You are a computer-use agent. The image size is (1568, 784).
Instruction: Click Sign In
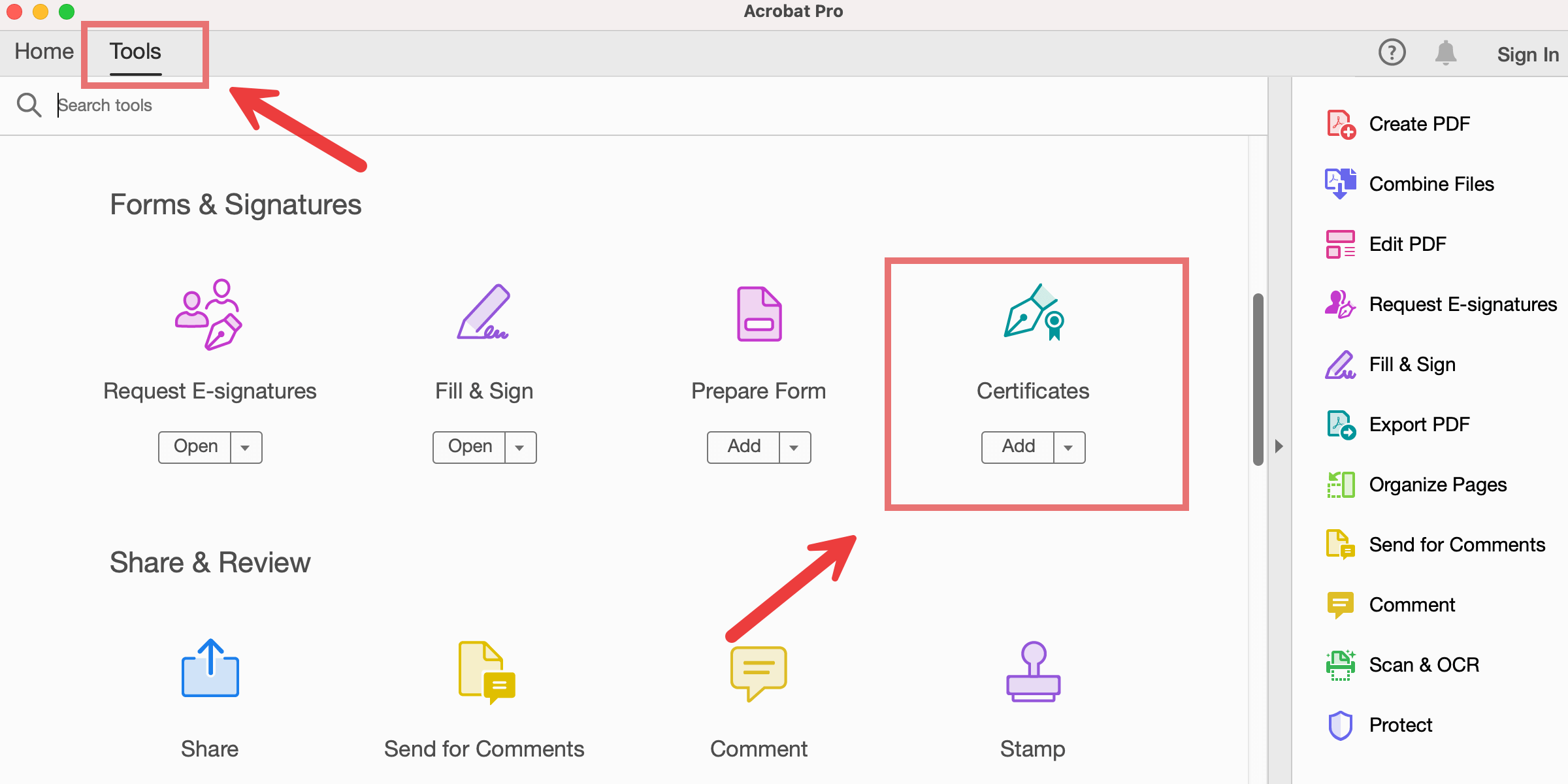pyautogui.click(x=1527, y=54)
